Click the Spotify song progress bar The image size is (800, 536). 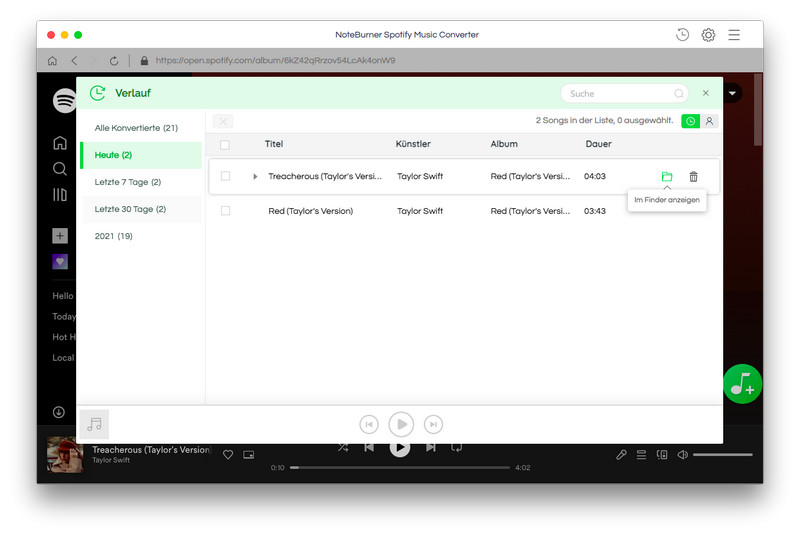[x=400, y=467]
